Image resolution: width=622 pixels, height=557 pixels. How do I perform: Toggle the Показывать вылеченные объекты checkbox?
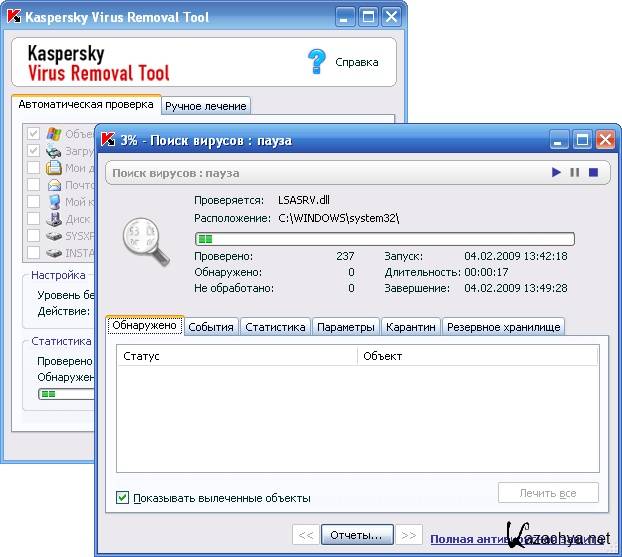click(x=123, y=497)
